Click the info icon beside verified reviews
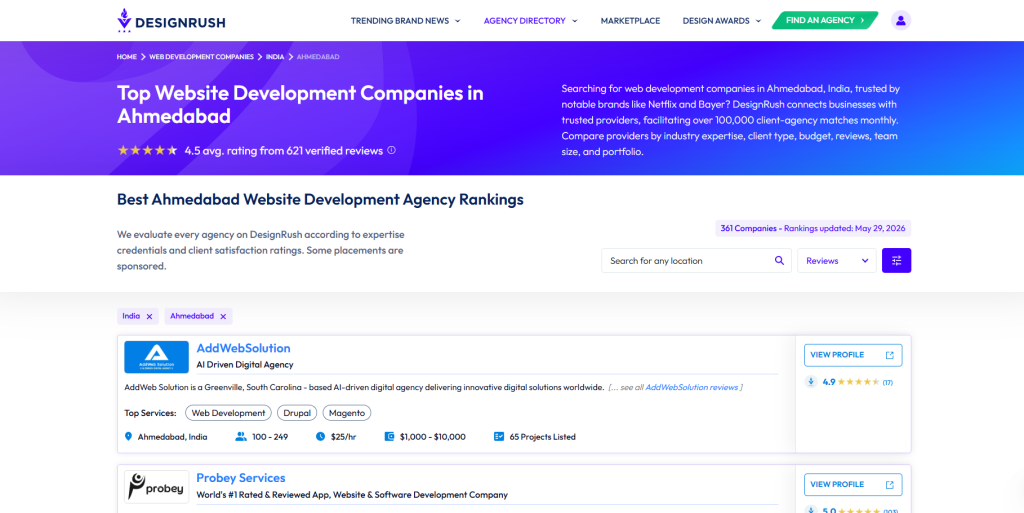The image size is (1024, 513). click(391, 150)
